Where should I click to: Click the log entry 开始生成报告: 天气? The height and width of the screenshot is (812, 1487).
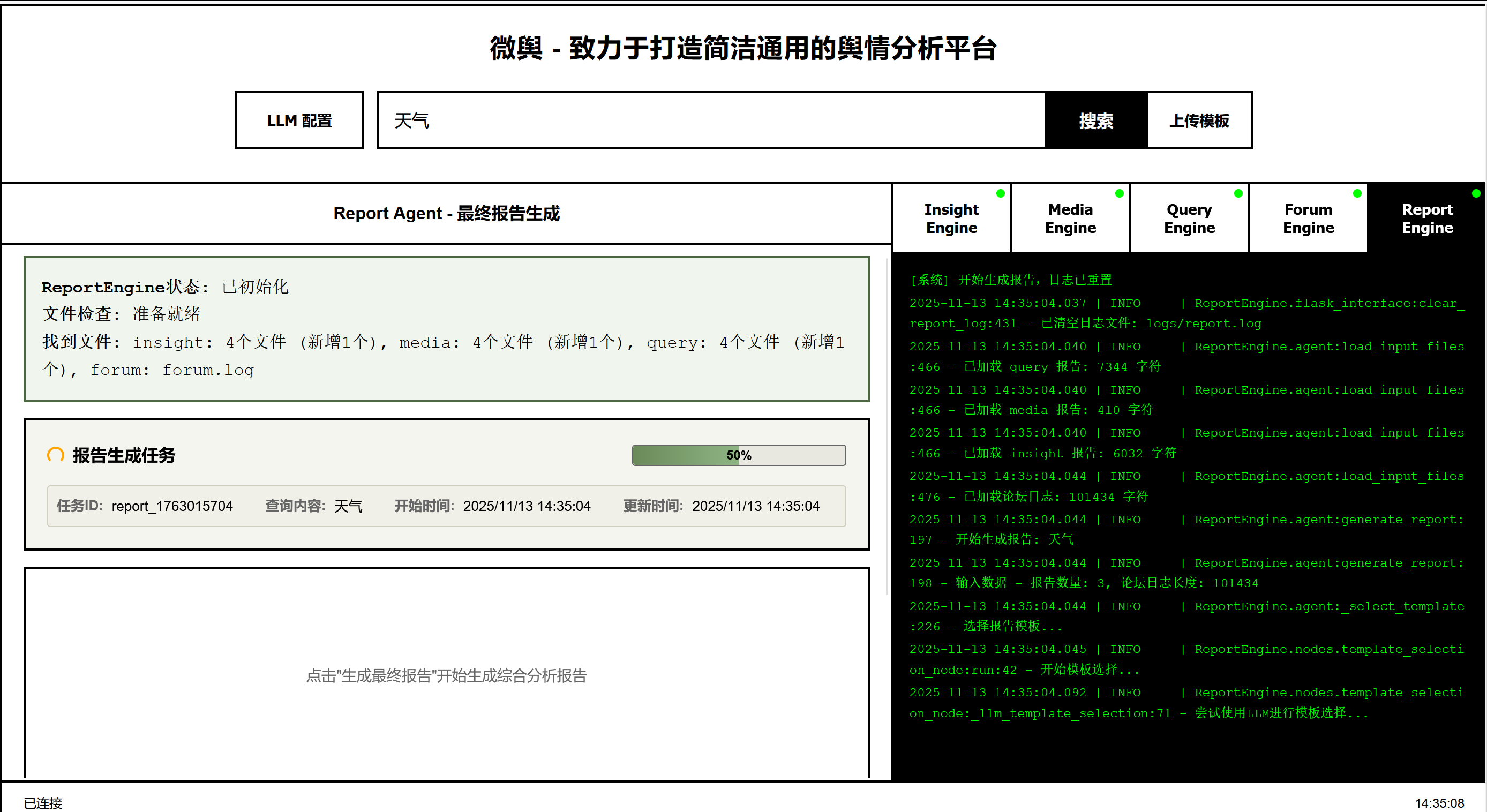[x=1187, y=530]
